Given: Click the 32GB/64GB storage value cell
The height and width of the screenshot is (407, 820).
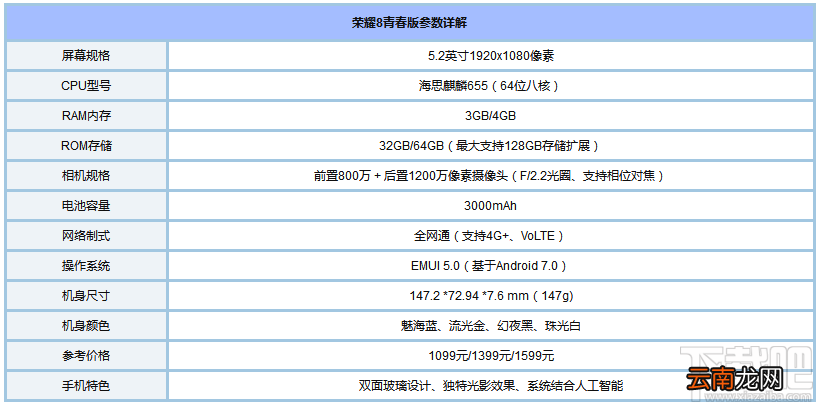Looking at the screenshot, I should pyautogui.click(x=491, y=146).
